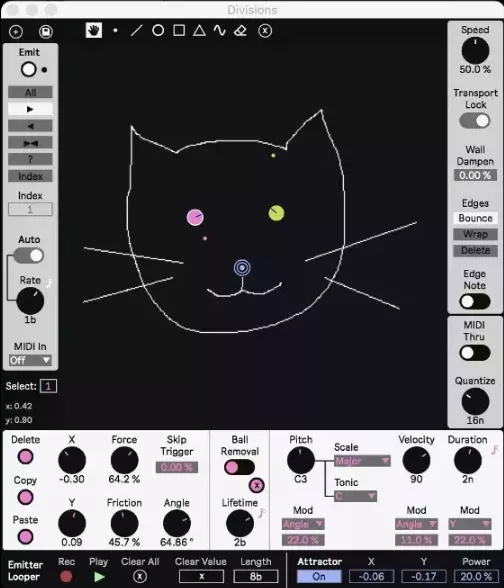Image resolution: width=504 pixels, height=588 pixels.
Task: Select the square shape tool
Action: pos(179,30)
